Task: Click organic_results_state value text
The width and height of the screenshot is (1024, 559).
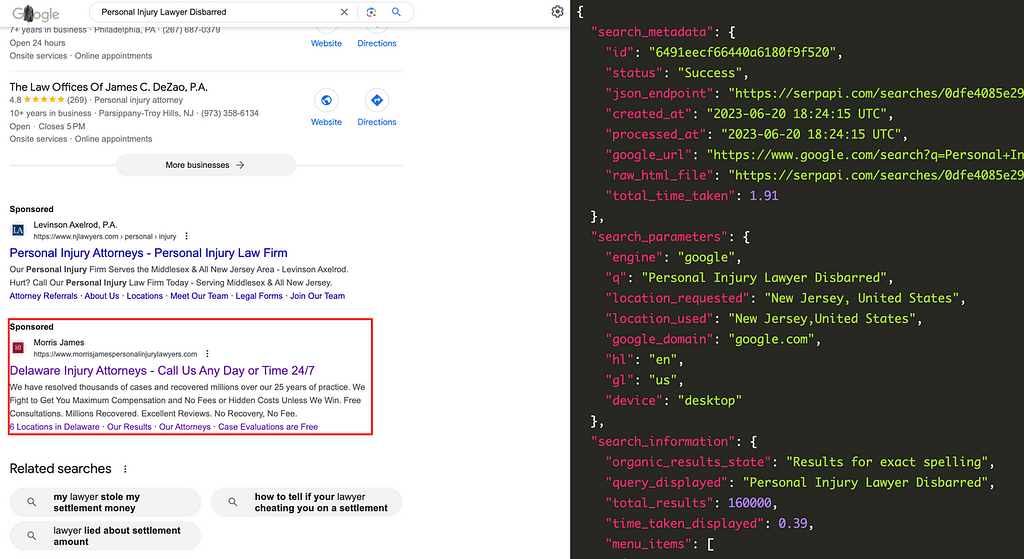Action: (x=887, y=462)
